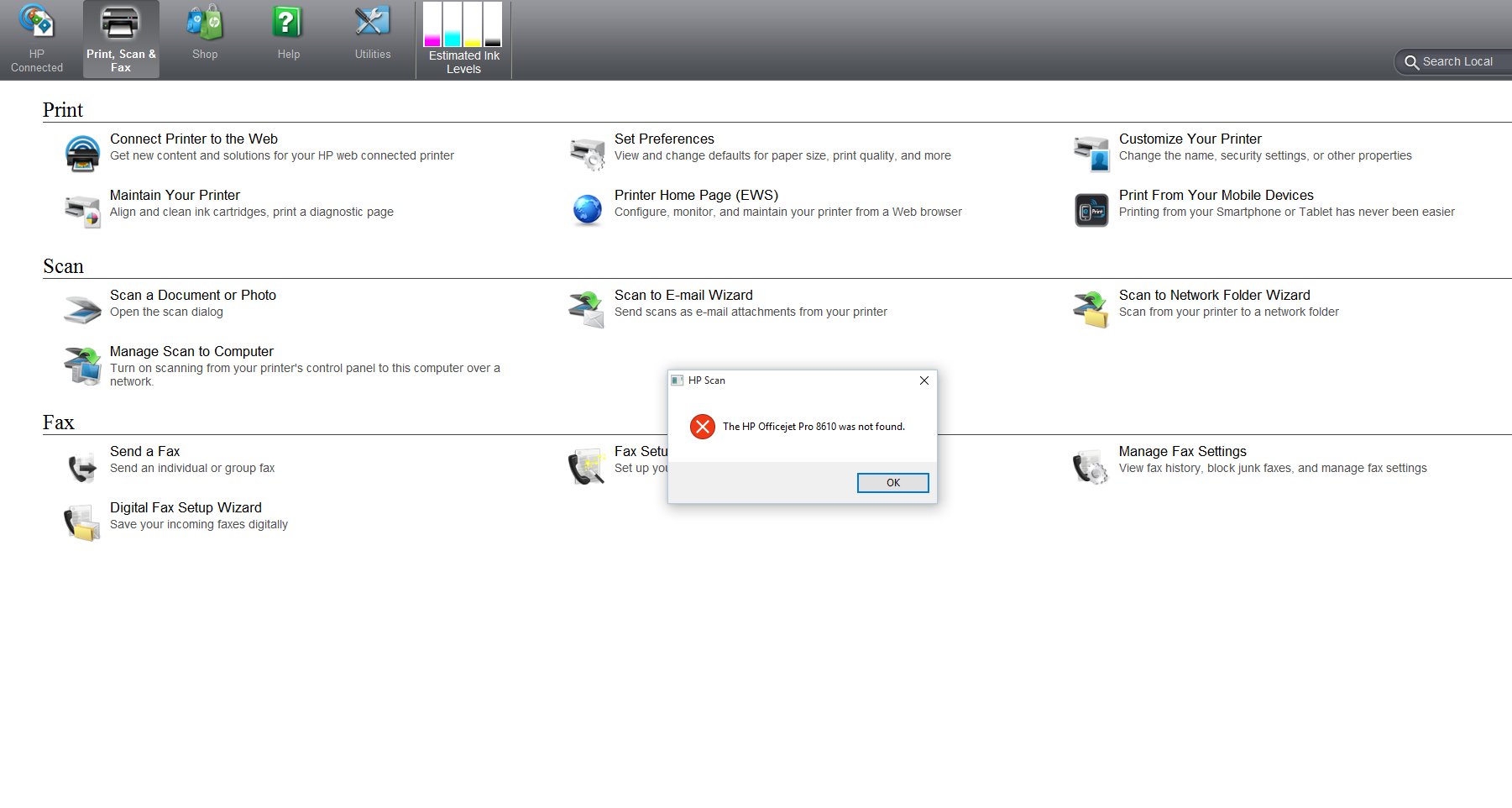Click the Scan to Network Folder icon
This screenshot has height=808, width=1512.
1091,309
